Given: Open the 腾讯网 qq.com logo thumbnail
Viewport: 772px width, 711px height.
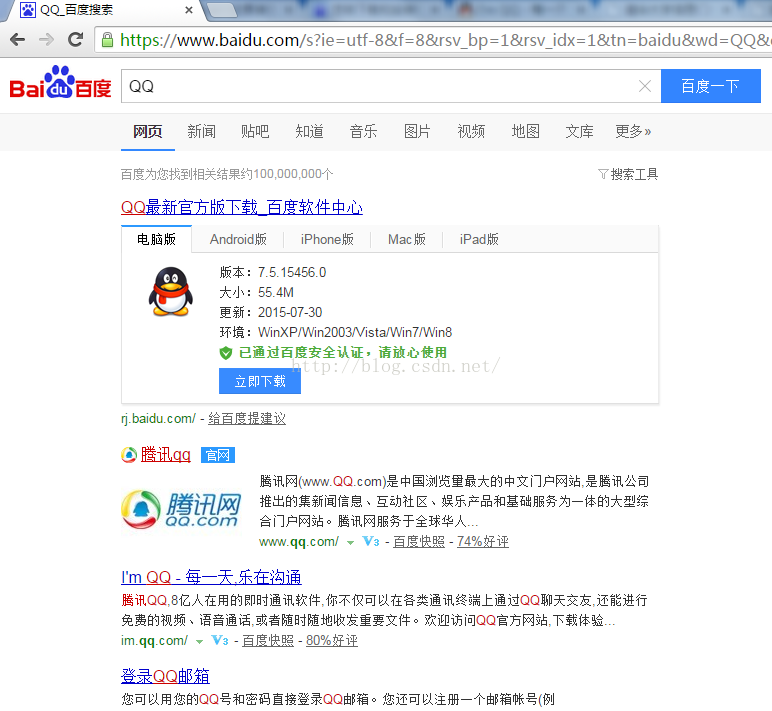Looking at the screenshot, I should point(181,510).
